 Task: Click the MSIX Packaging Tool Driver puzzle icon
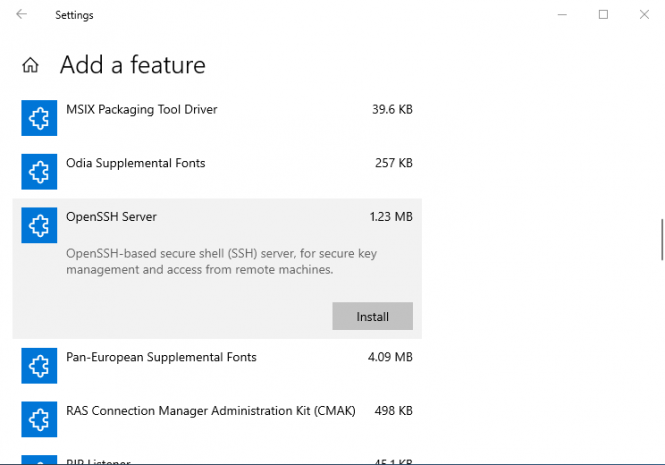37,119
